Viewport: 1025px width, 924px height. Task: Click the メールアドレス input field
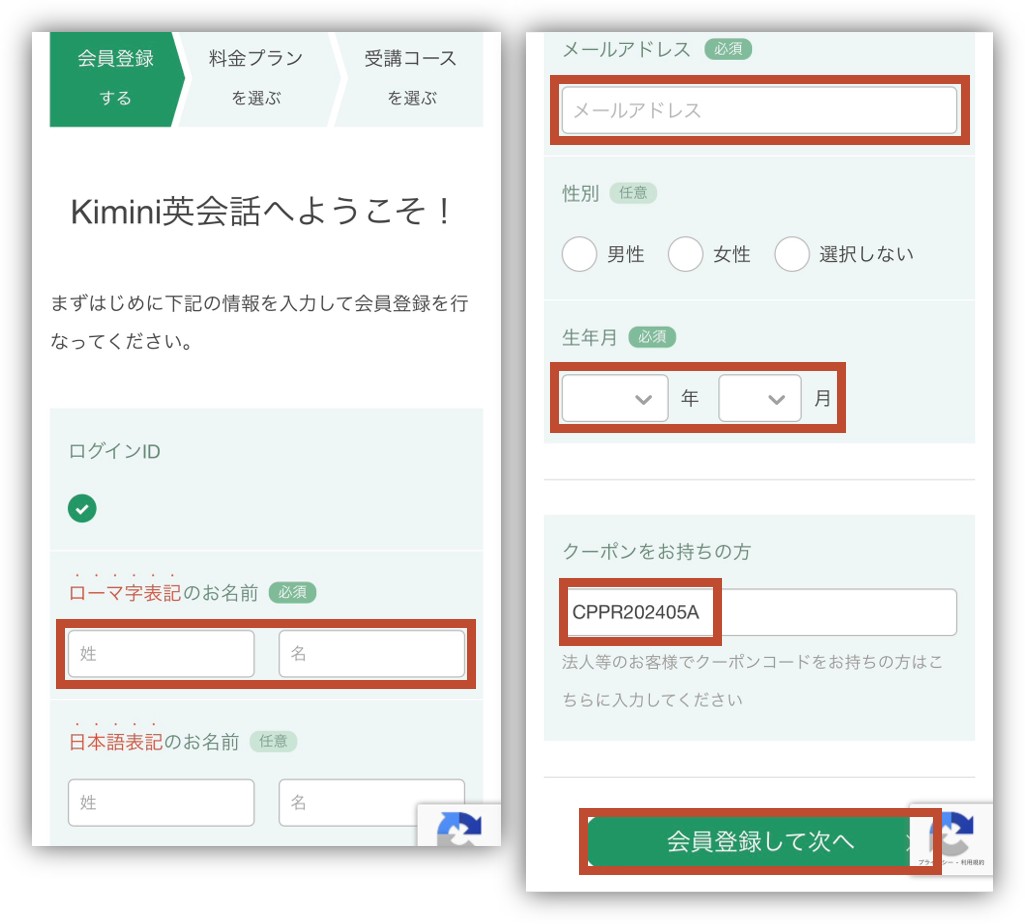click(x=759, y=110)
